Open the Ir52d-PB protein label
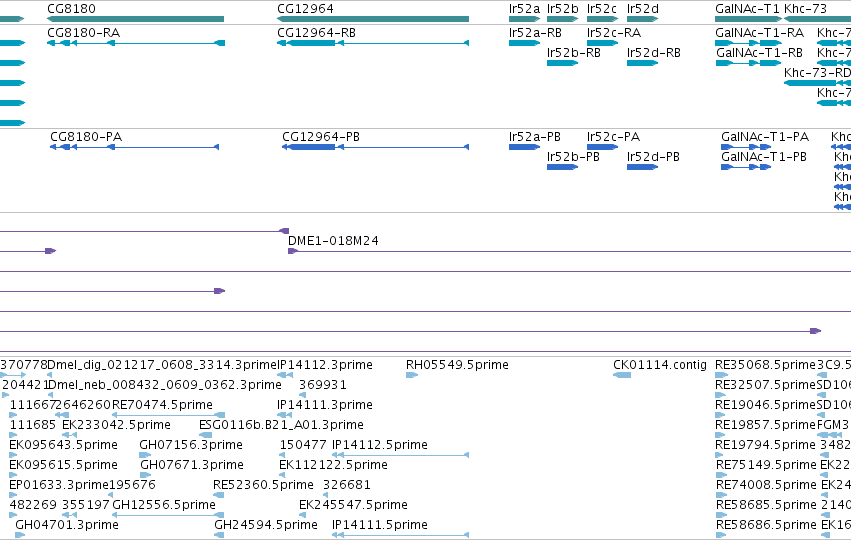Viewport: 851px width, 540px height. [653, 157]
